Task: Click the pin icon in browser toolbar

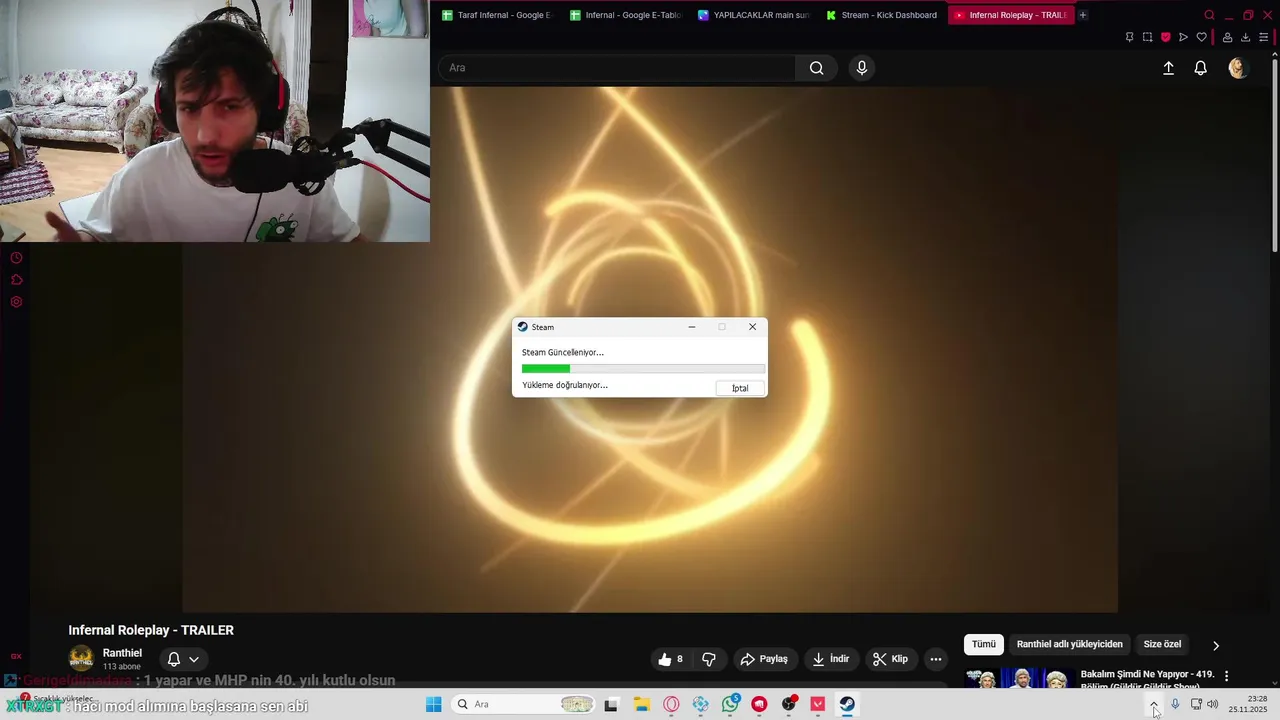Action: coord(1129,37)
